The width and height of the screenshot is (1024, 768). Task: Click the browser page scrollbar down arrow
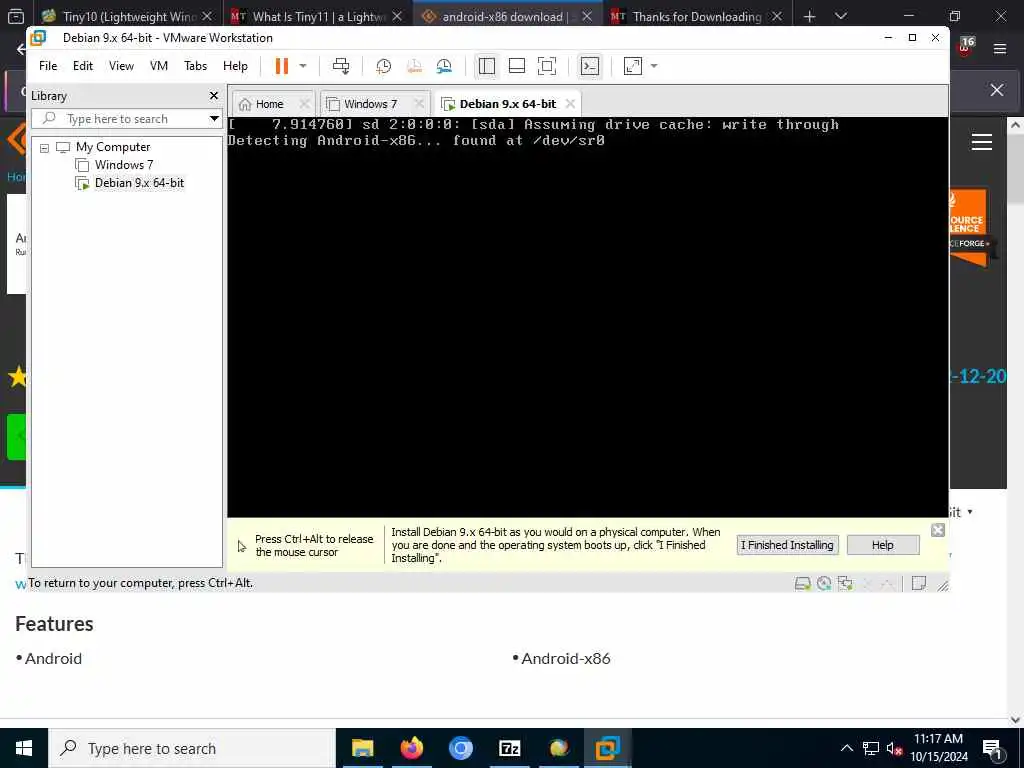click(x=1016, y=720)
